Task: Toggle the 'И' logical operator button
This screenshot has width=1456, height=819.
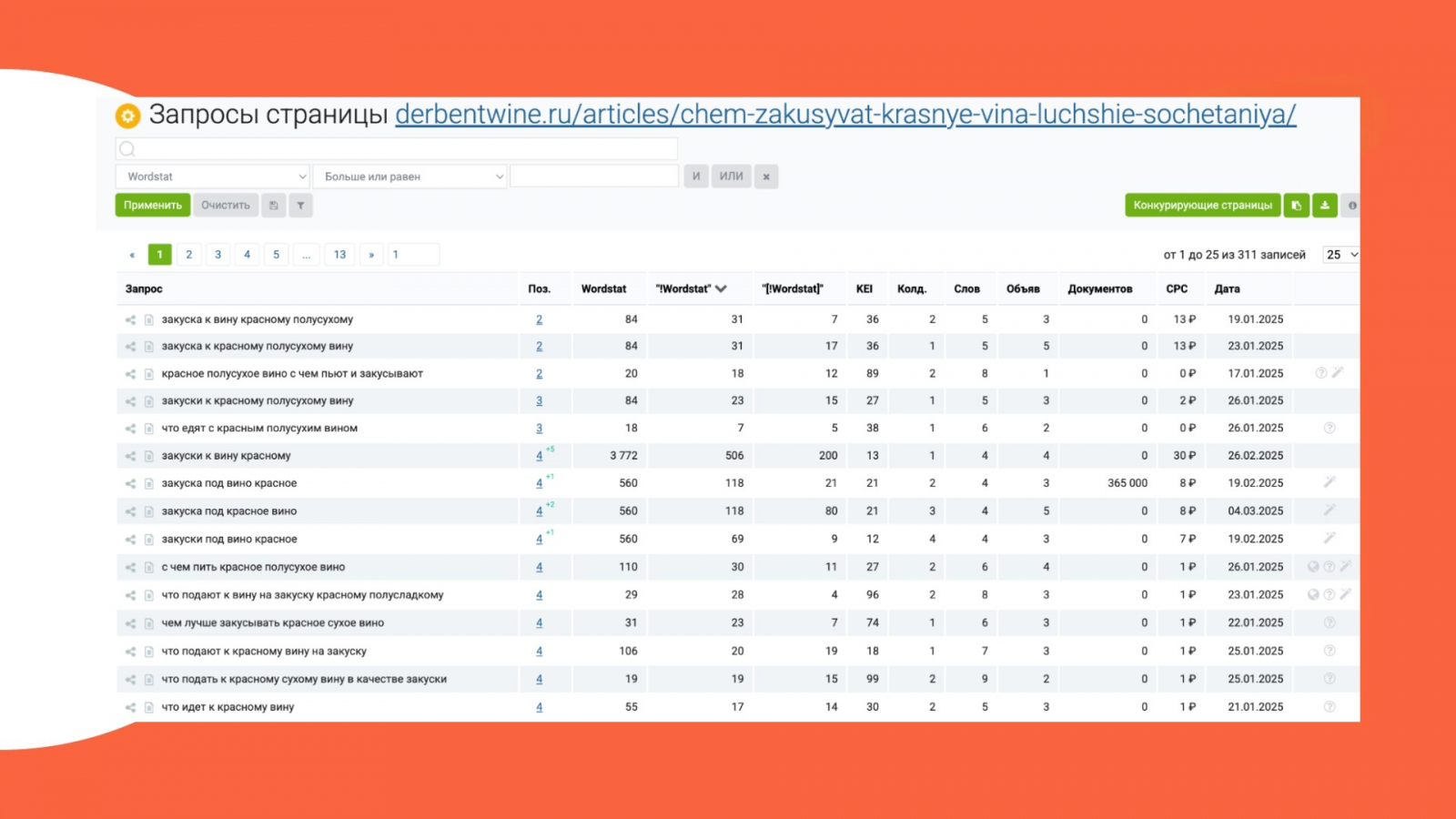Action: coord(696,177)
